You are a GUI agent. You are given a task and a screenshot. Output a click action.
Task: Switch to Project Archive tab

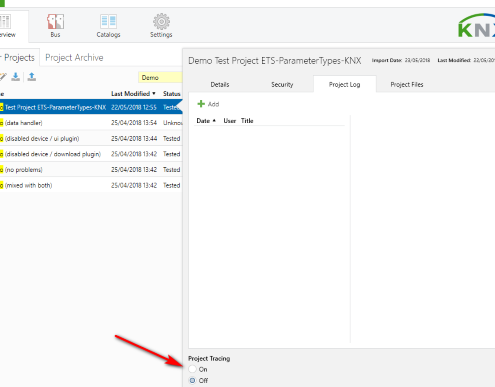click(74, 57)
